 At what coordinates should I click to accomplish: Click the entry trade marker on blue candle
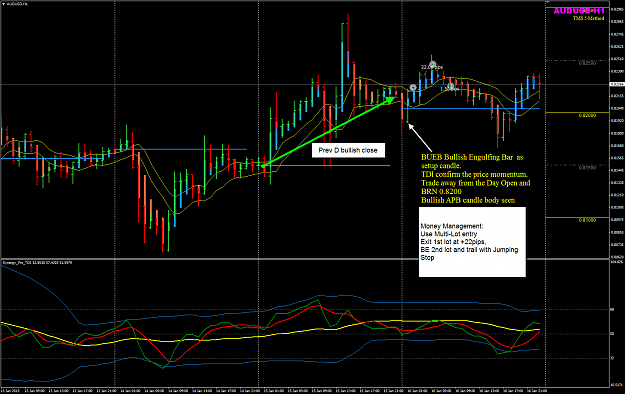pyautogui.click(x=413, y=87)
